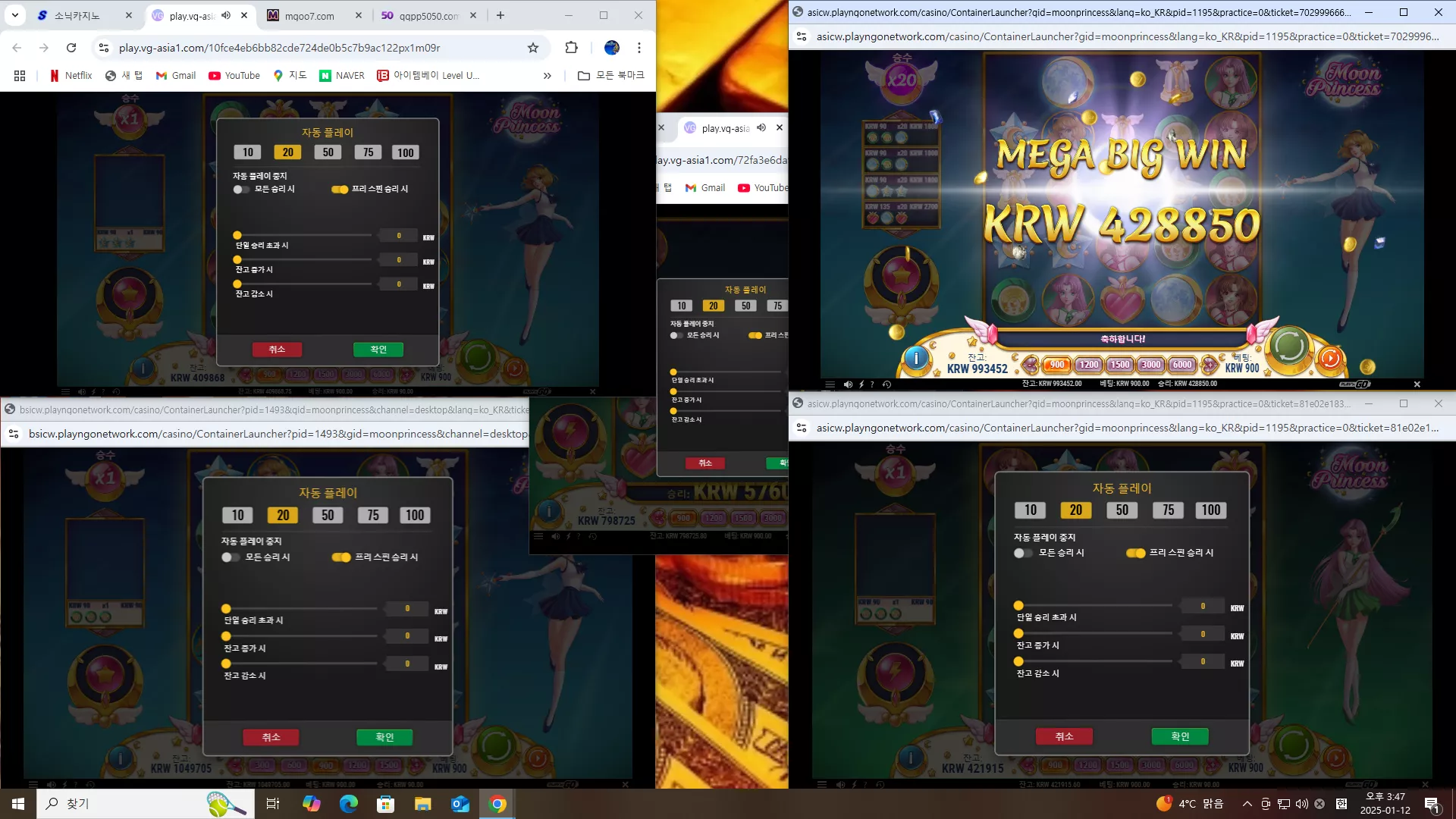Open the taskbar clock showing 오후 3:47
1456x819 pixels.
click(x=1385, y=804)
